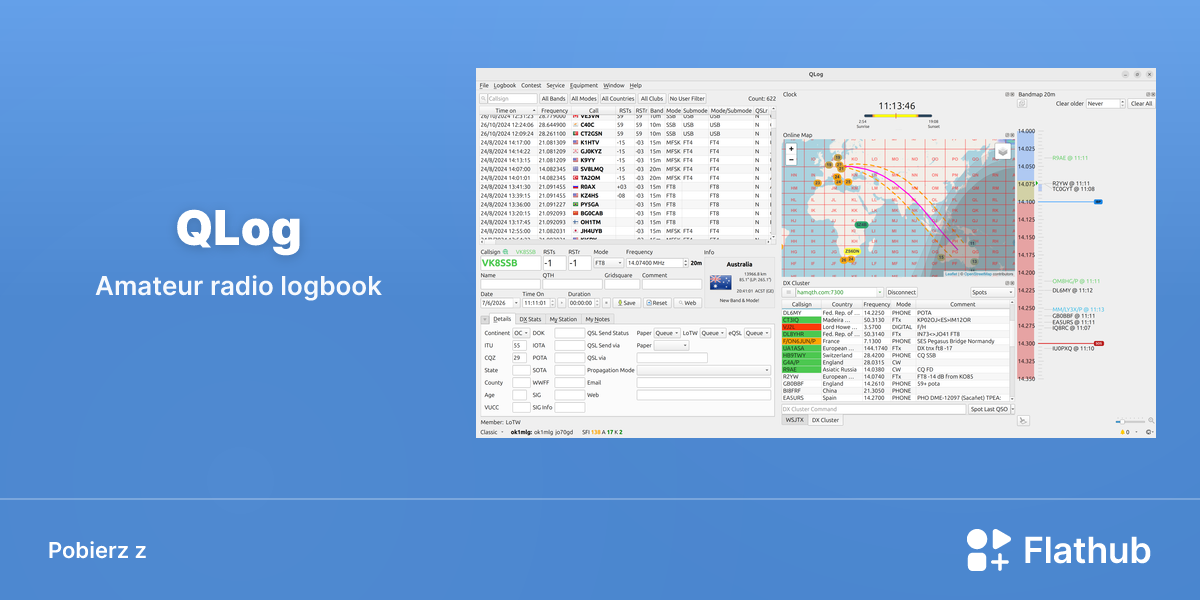The image size is (1200, 600).
Task: Click the bandmap icon beside Clear older
Action: (1023, 103)
